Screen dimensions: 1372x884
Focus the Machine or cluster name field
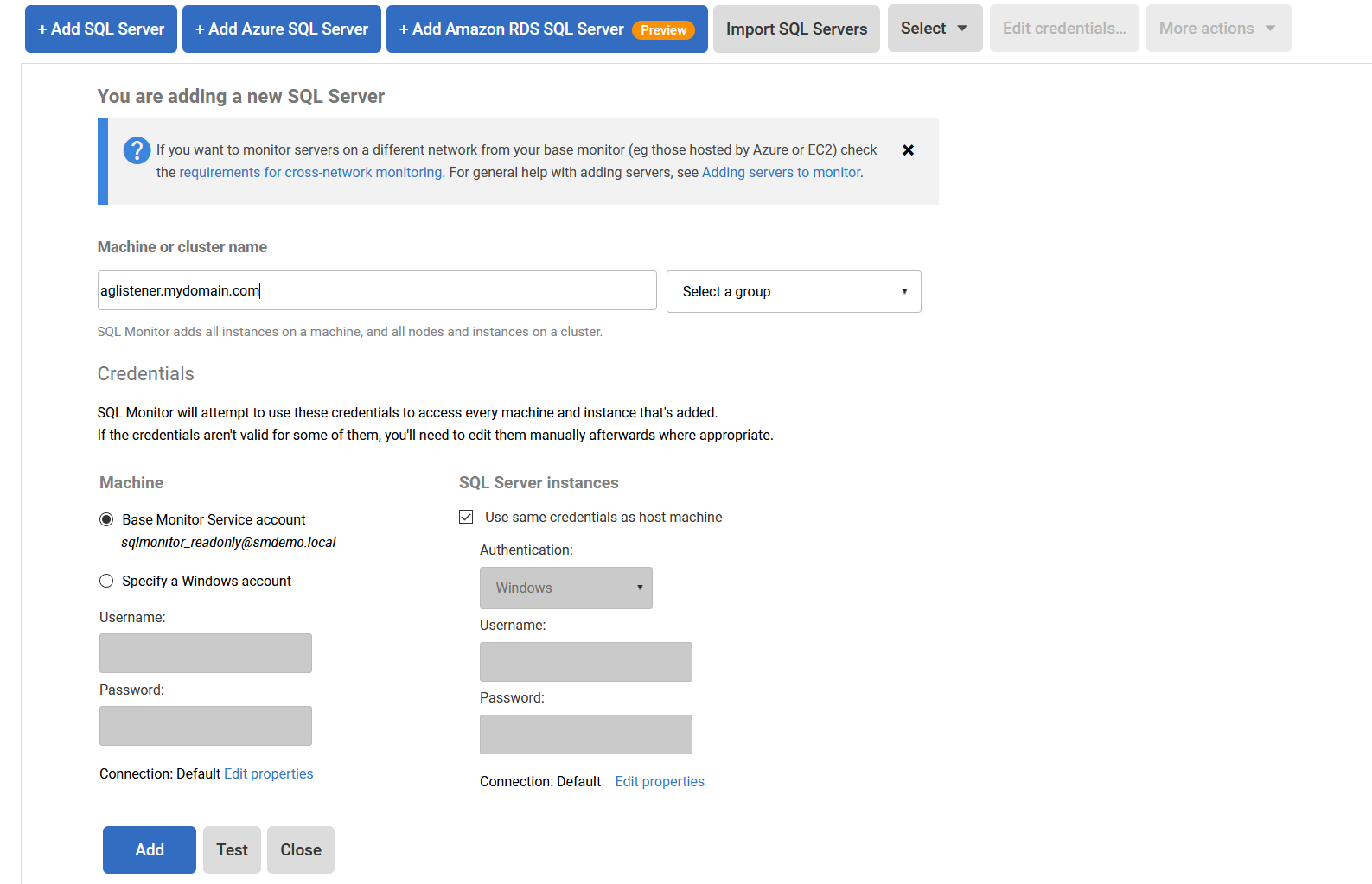pyautogui.click(x=376, y=290)
